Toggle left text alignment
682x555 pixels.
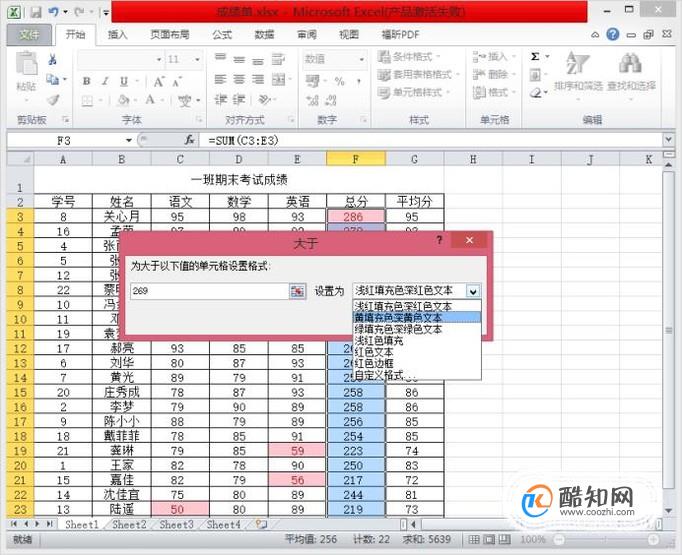221,79
